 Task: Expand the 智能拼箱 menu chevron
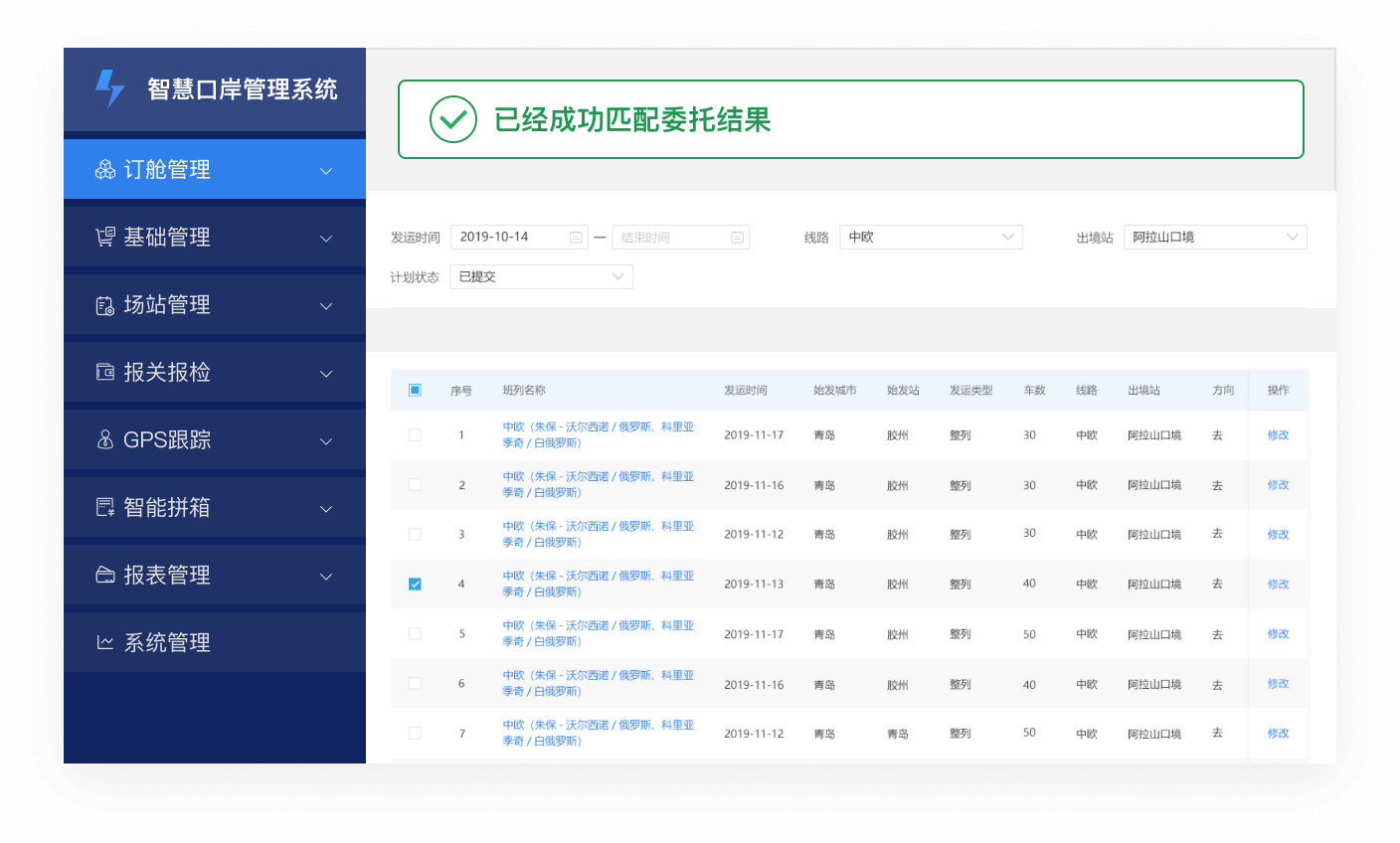pyautogui.click(x=326, y=509)
